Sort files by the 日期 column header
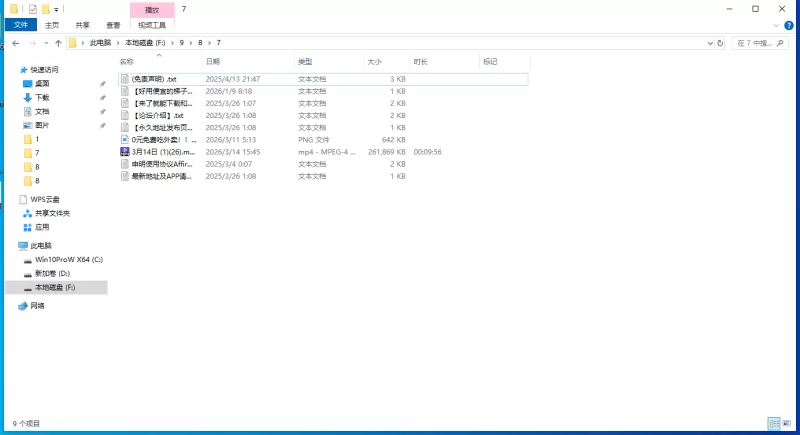Viewport: 800px width, 435px height. point(212,62)
